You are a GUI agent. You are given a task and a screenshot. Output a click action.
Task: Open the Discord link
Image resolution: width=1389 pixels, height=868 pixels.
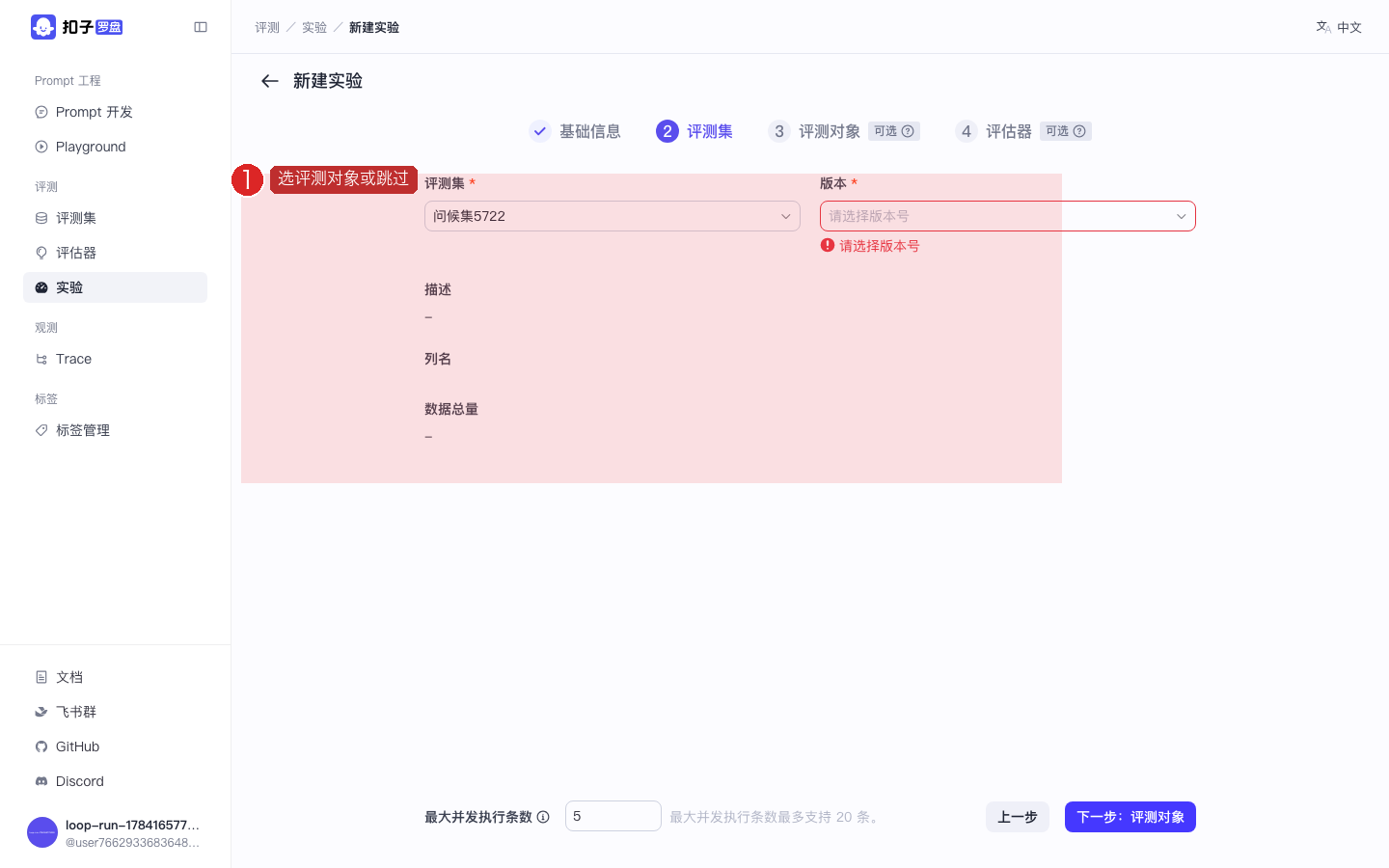[x=115, y=781]
